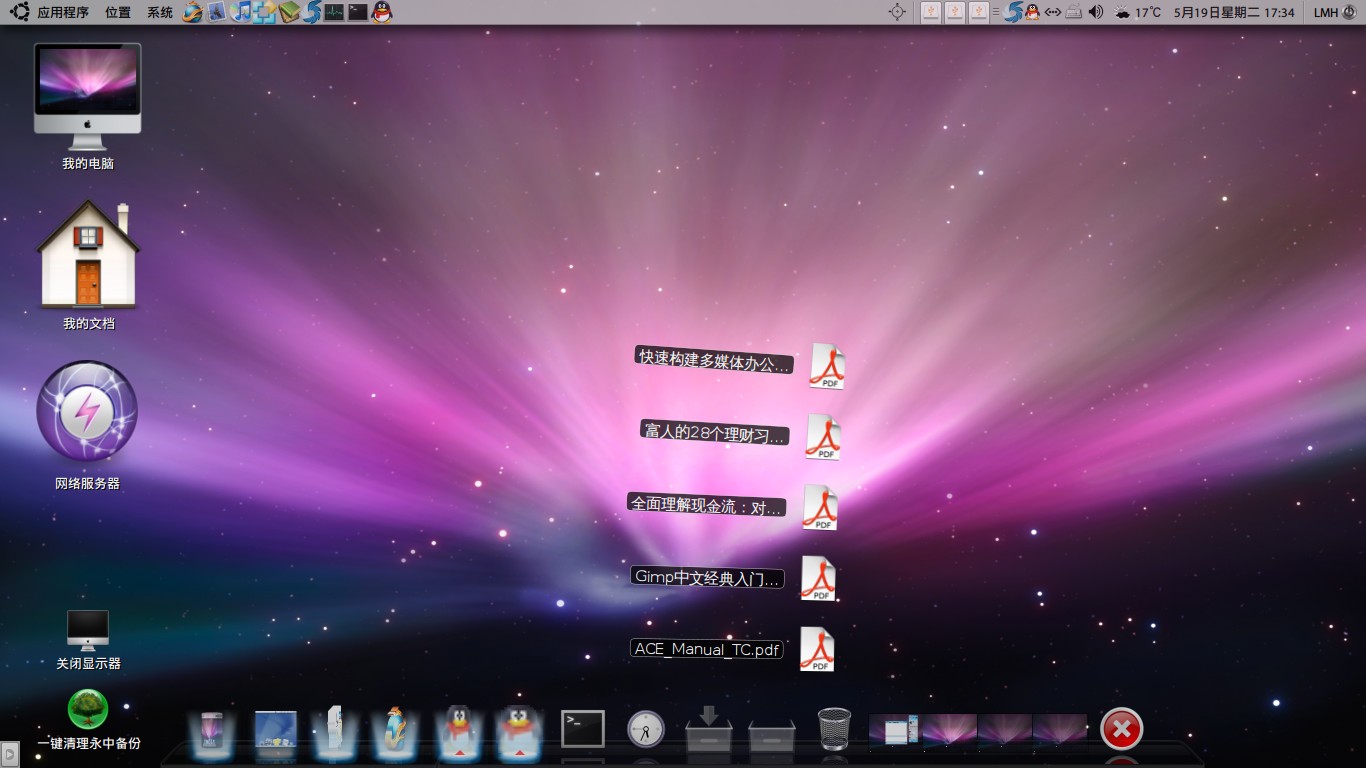Open the Ubuntu logo main menu icon
1366x768 pixels.
(19, 12)
